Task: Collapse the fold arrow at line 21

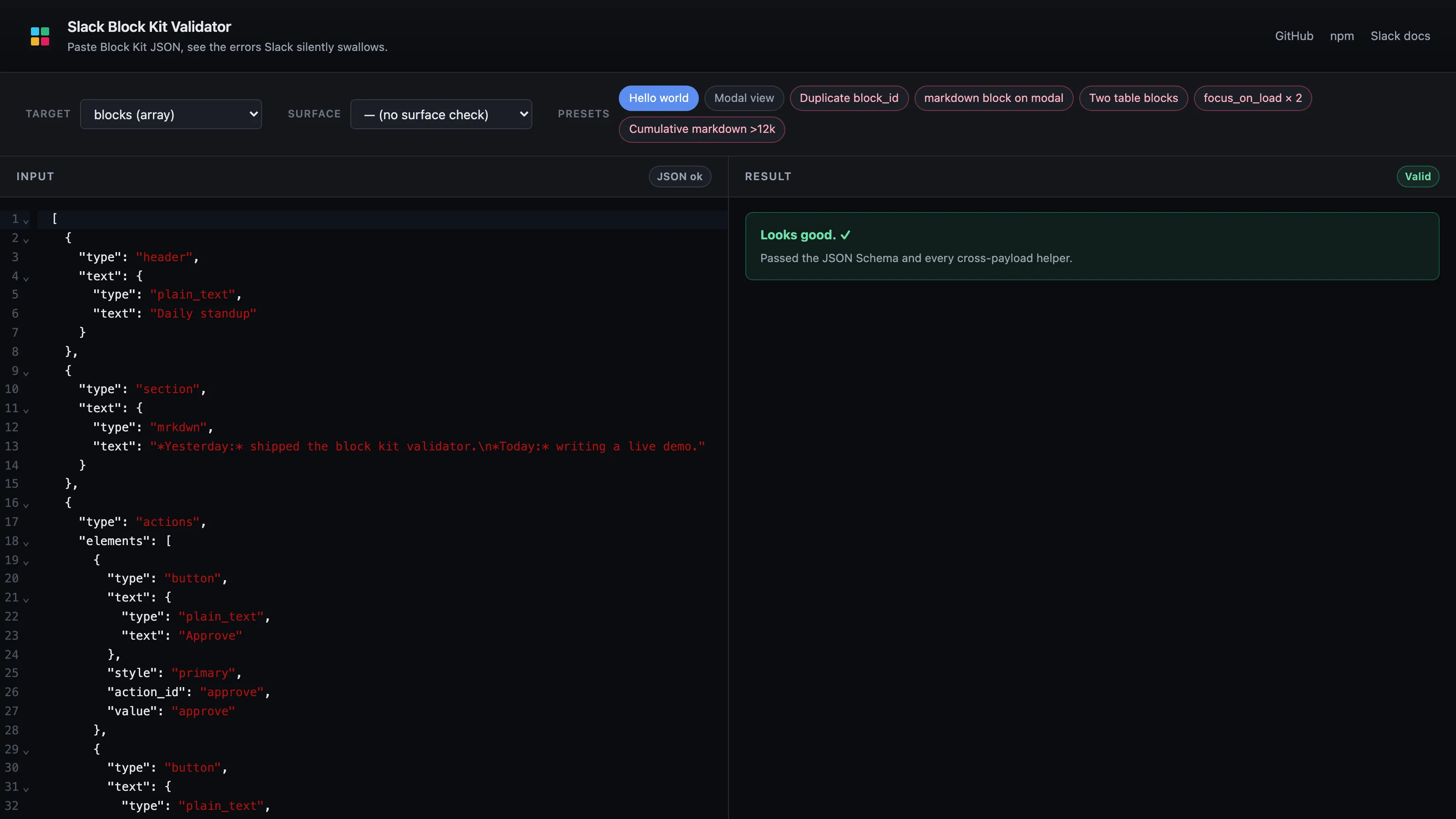Action: coord(26,600)
